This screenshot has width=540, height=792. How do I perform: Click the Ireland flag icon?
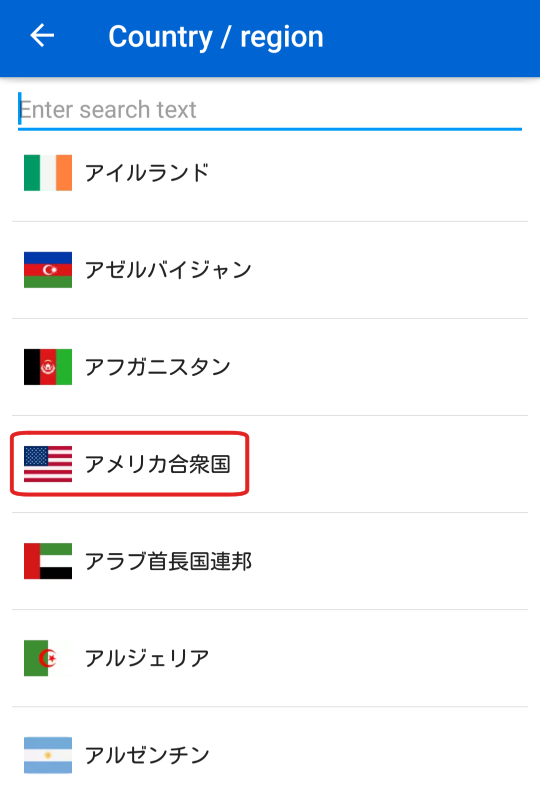coord(48,173)
